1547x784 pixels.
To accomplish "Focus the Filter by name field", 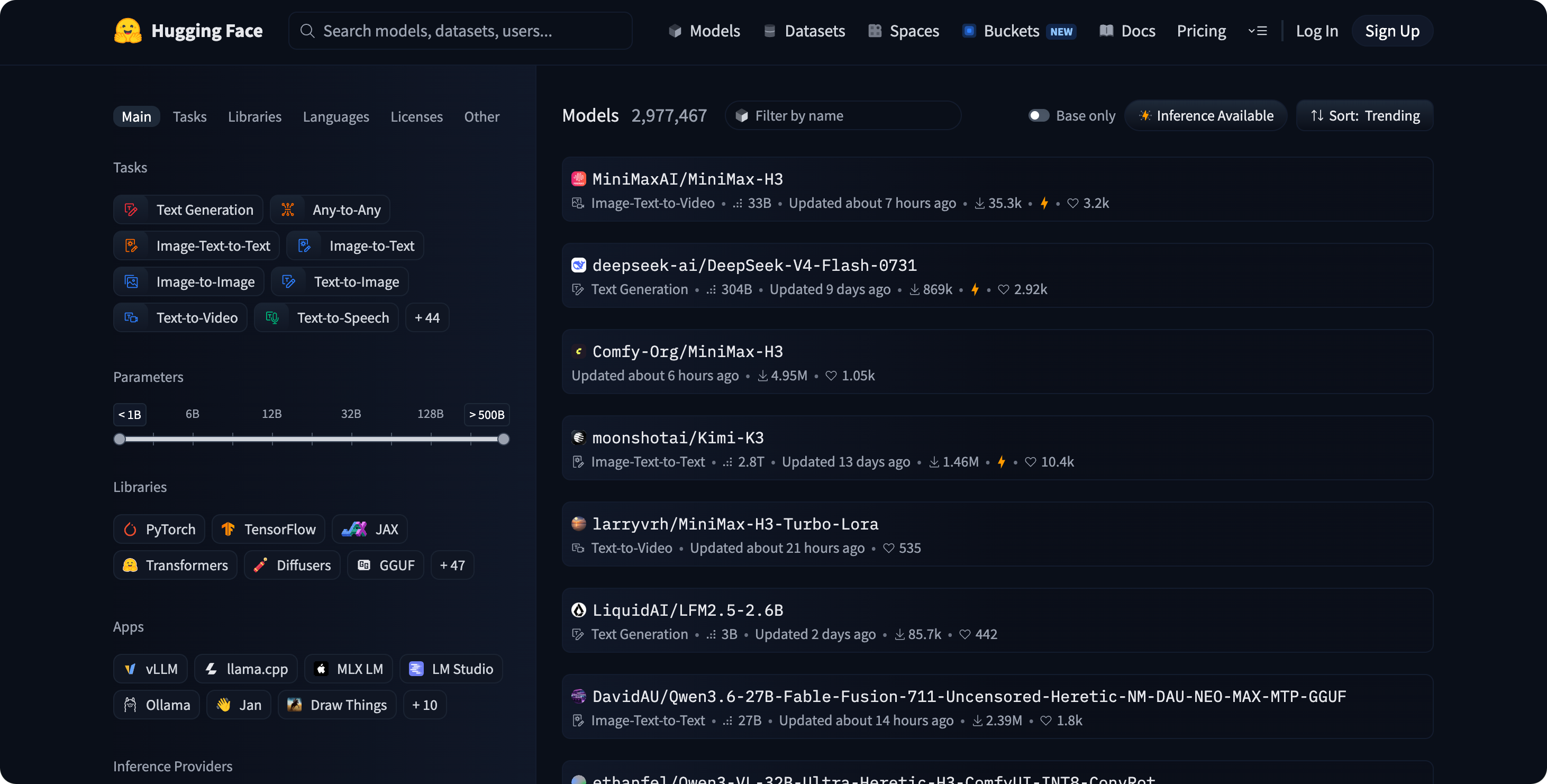I will point(843,115).
